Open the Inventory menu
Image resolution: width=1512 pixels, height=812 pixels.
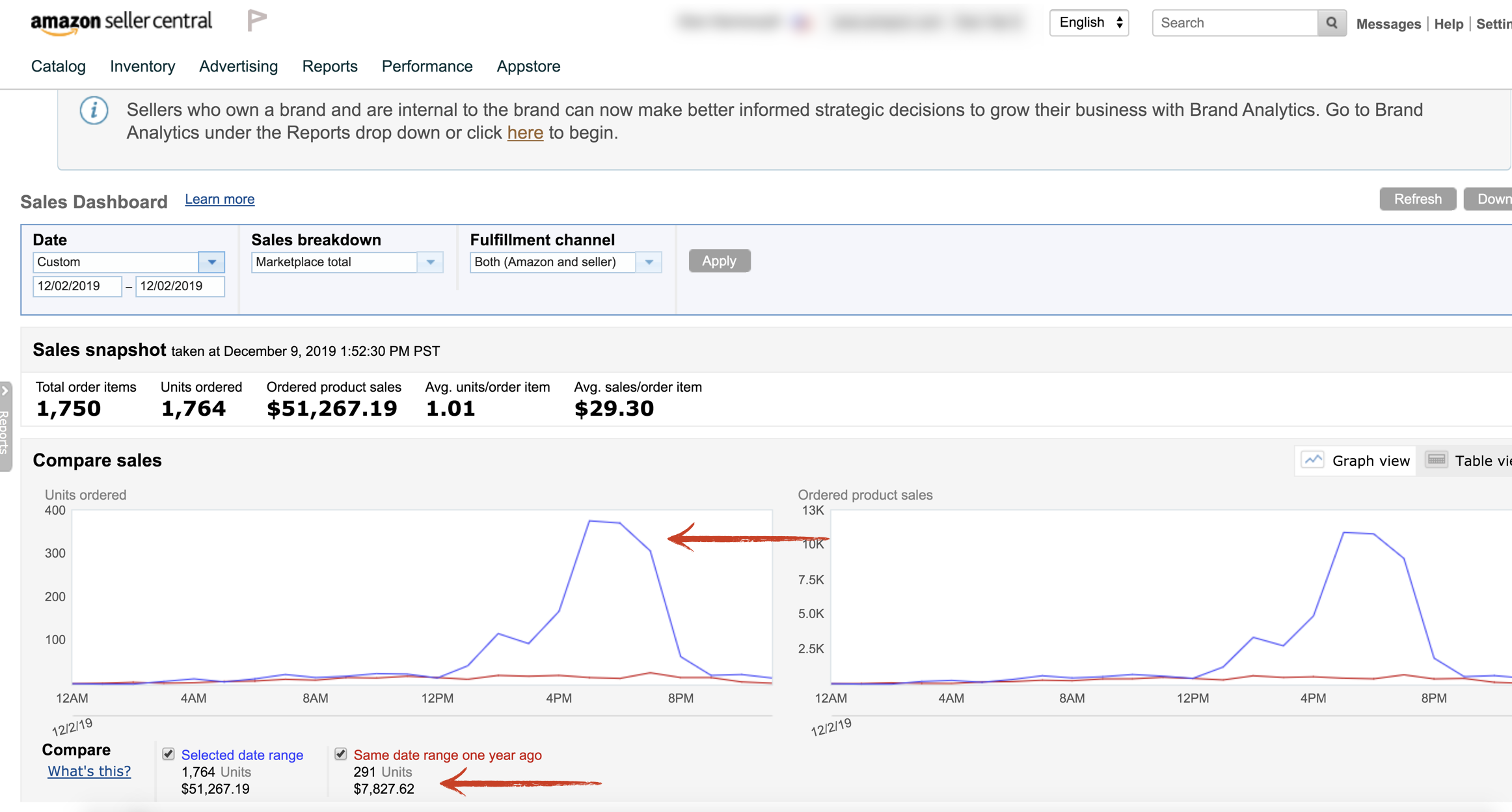click(x=142, y=66)
